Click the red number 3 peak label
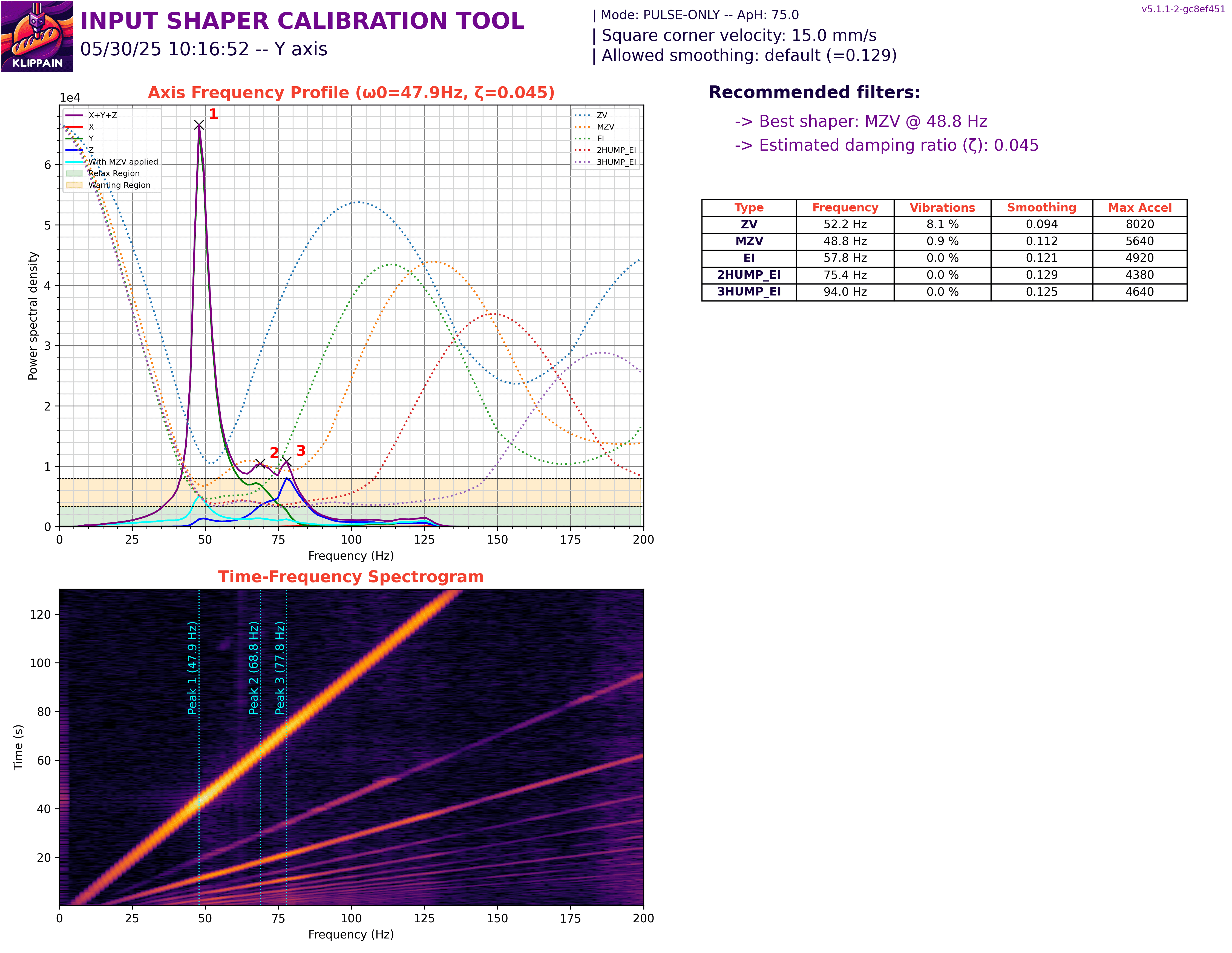1232x953 pixels. click(301, 451)
